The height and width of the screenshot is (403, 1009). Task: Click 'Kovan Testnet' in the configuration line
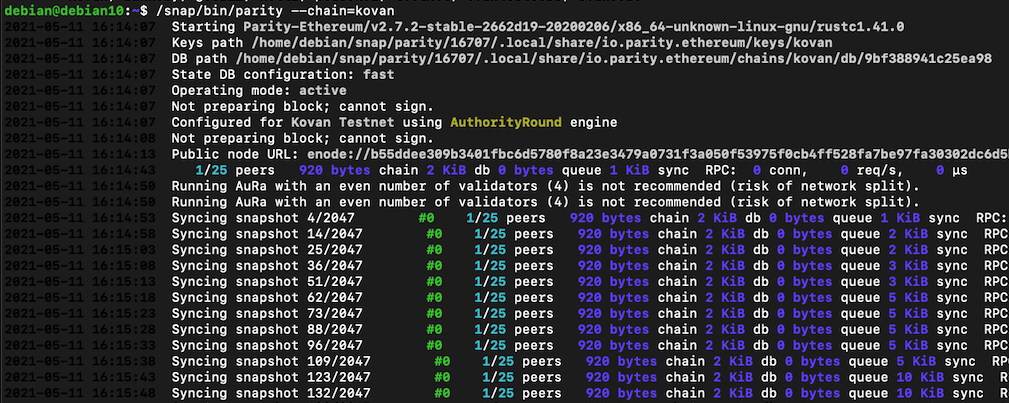click(342, 122)
